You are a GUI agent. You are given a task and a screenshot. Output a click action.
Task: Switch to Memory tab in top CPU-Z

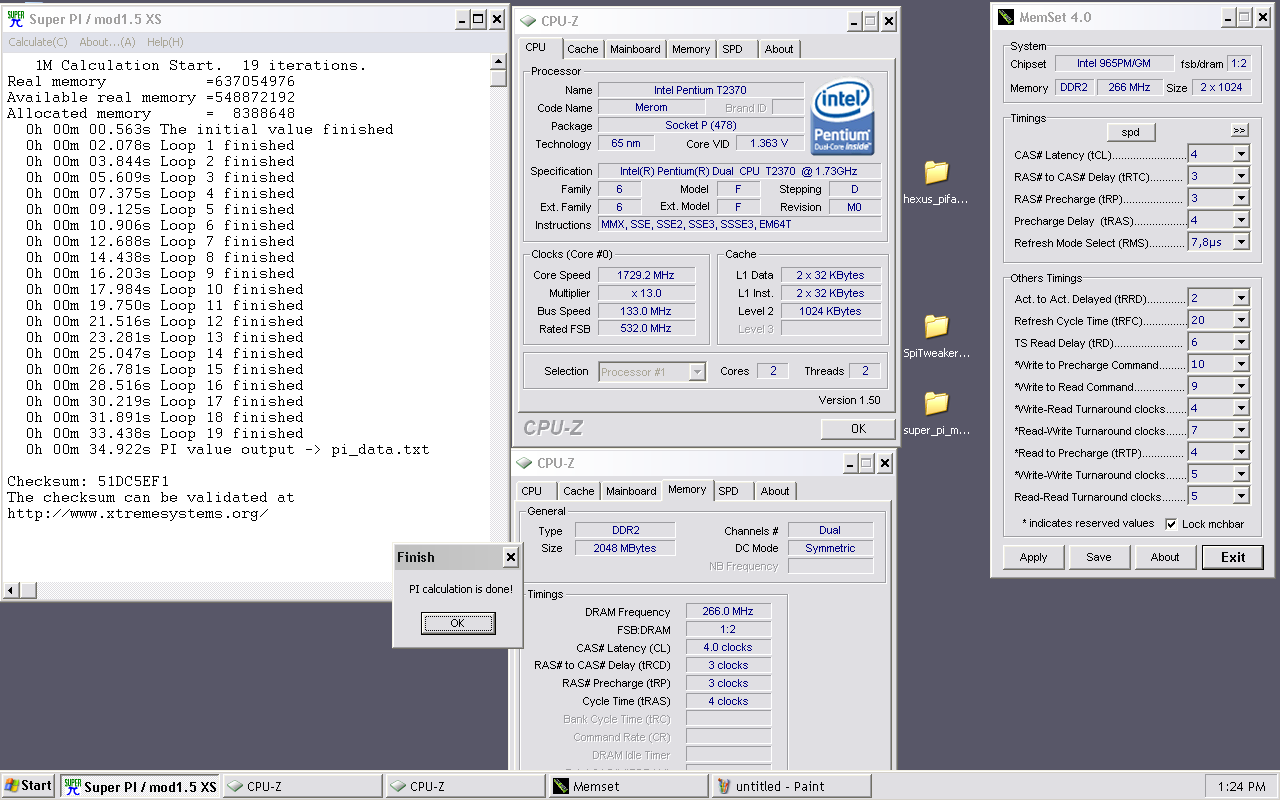coord(691,49)
